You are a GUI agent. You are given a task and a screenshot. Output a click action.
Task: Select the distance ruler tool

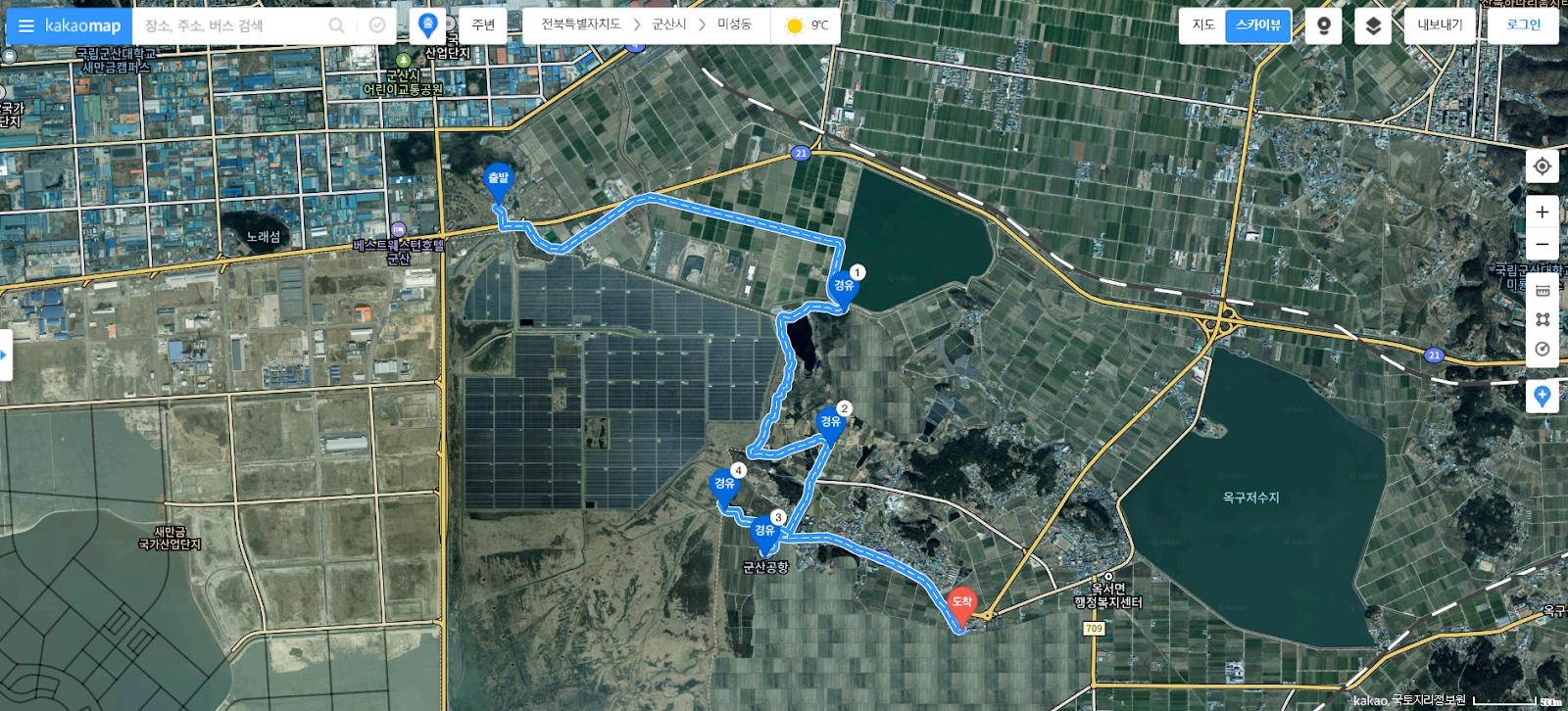pyautogui.click(x=1543, y=290)
